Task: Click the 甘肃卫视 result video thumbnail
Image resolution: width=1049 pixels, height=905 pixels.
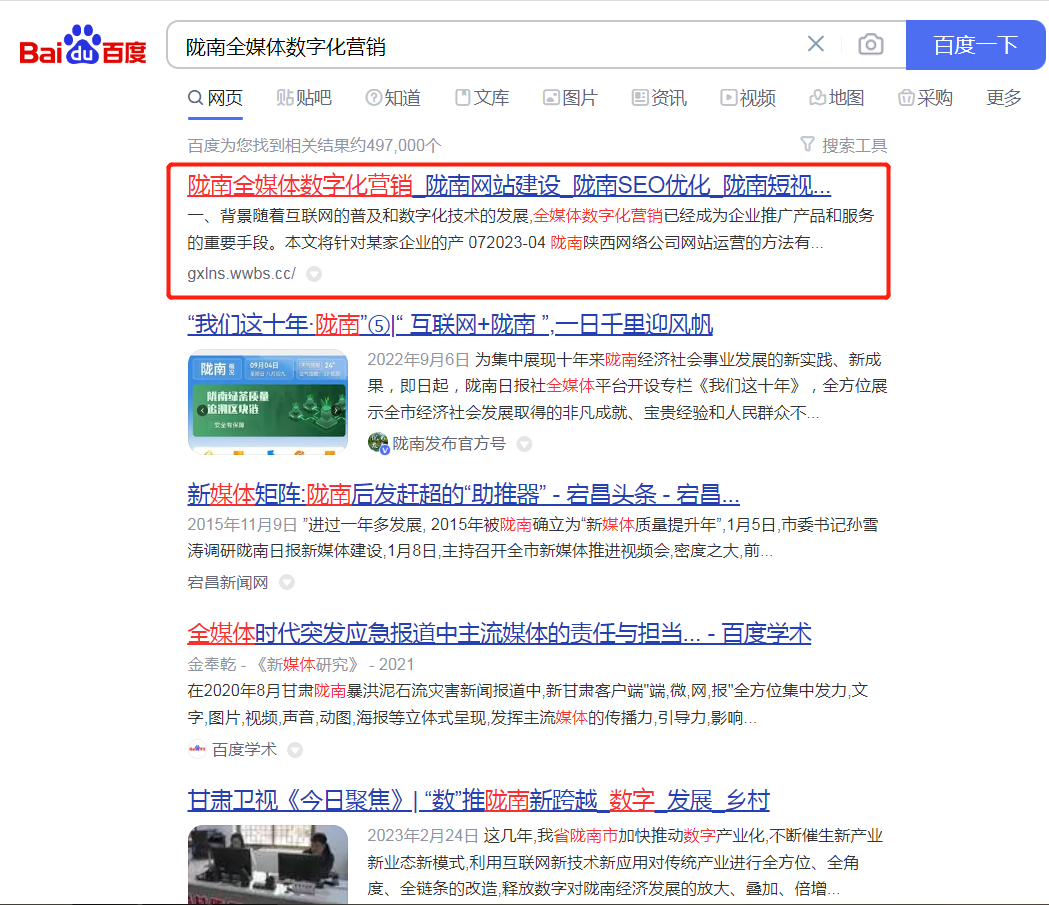Action: pyautogui.click(x=268, y=865)
